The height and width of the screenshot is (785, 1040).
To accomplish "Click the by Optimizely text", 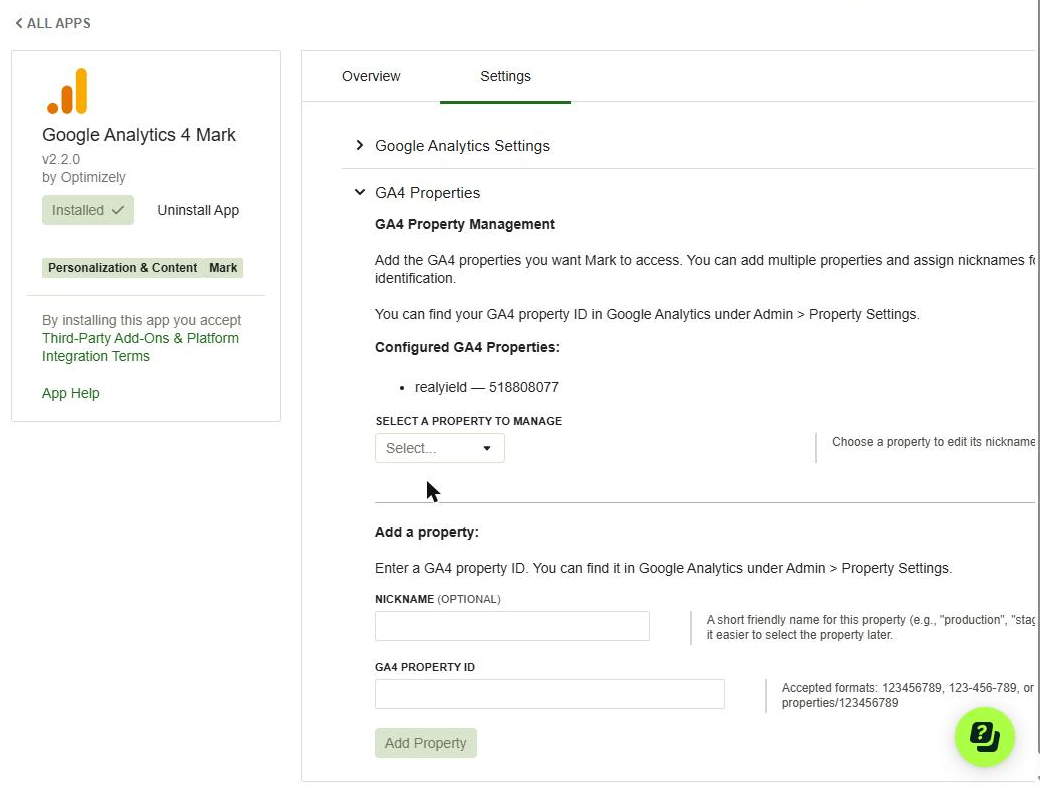I will click(x=84, y=177).
